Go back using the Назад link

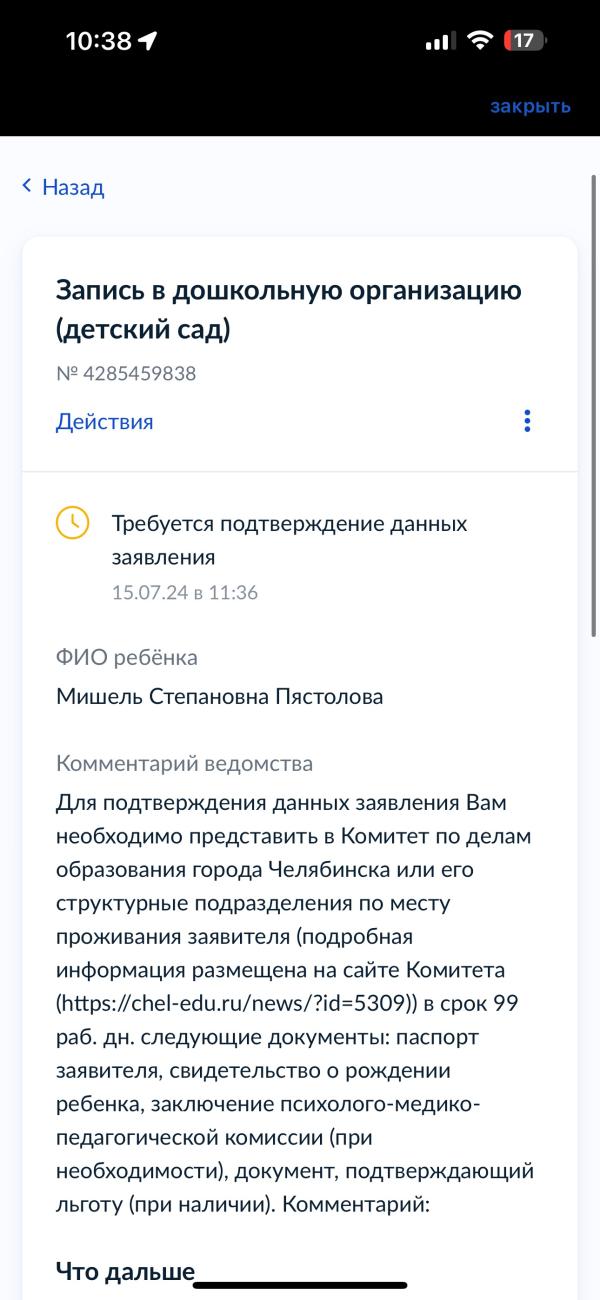coord(73,187)
